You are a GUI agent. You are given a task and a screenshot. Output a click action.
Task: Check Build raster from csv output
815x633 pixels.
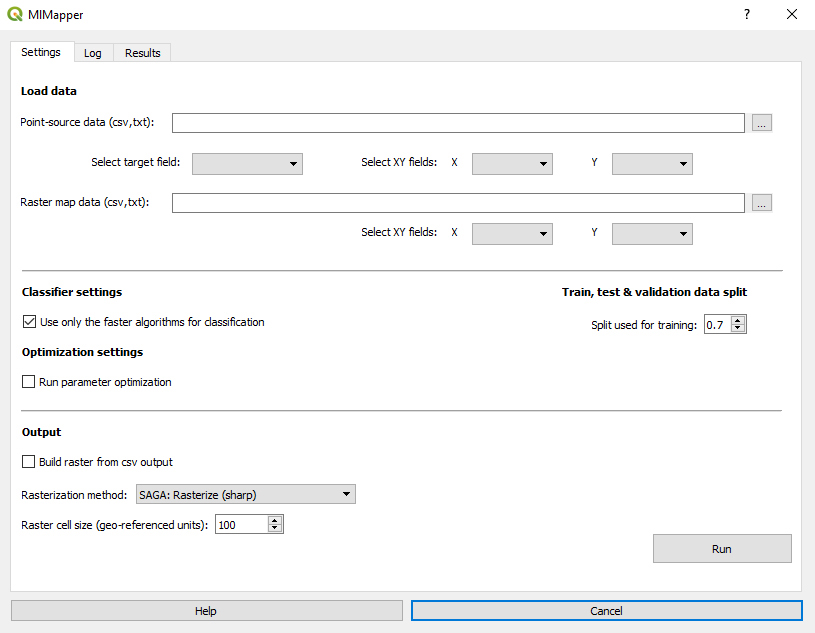point(28,462)
